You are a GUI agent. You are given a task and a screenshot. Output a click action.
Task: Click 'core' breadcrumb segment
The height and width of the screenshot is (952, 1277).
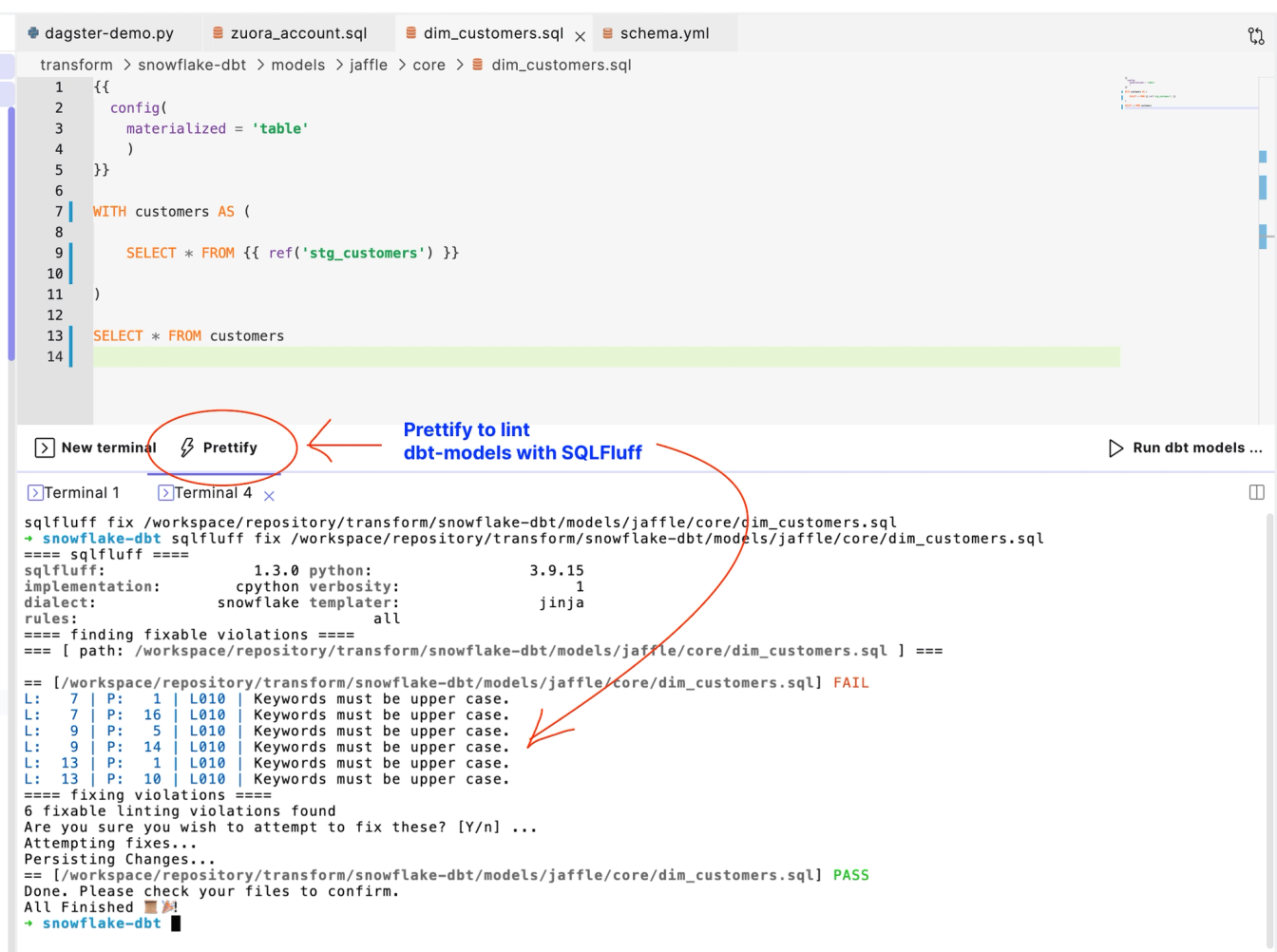429,65
